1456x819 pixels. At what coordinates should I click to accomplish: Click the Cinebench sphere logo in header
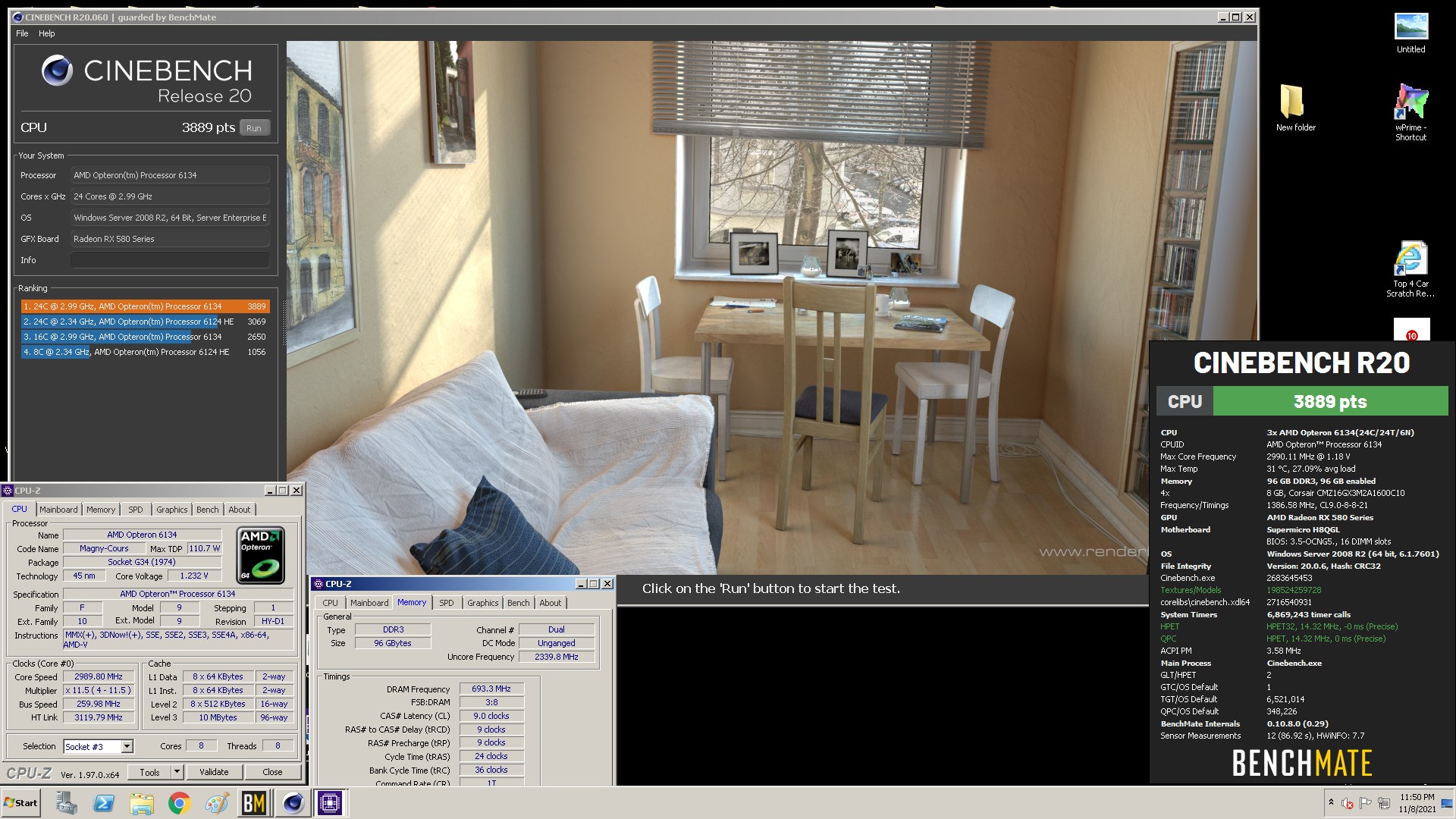tap(57, 71)
